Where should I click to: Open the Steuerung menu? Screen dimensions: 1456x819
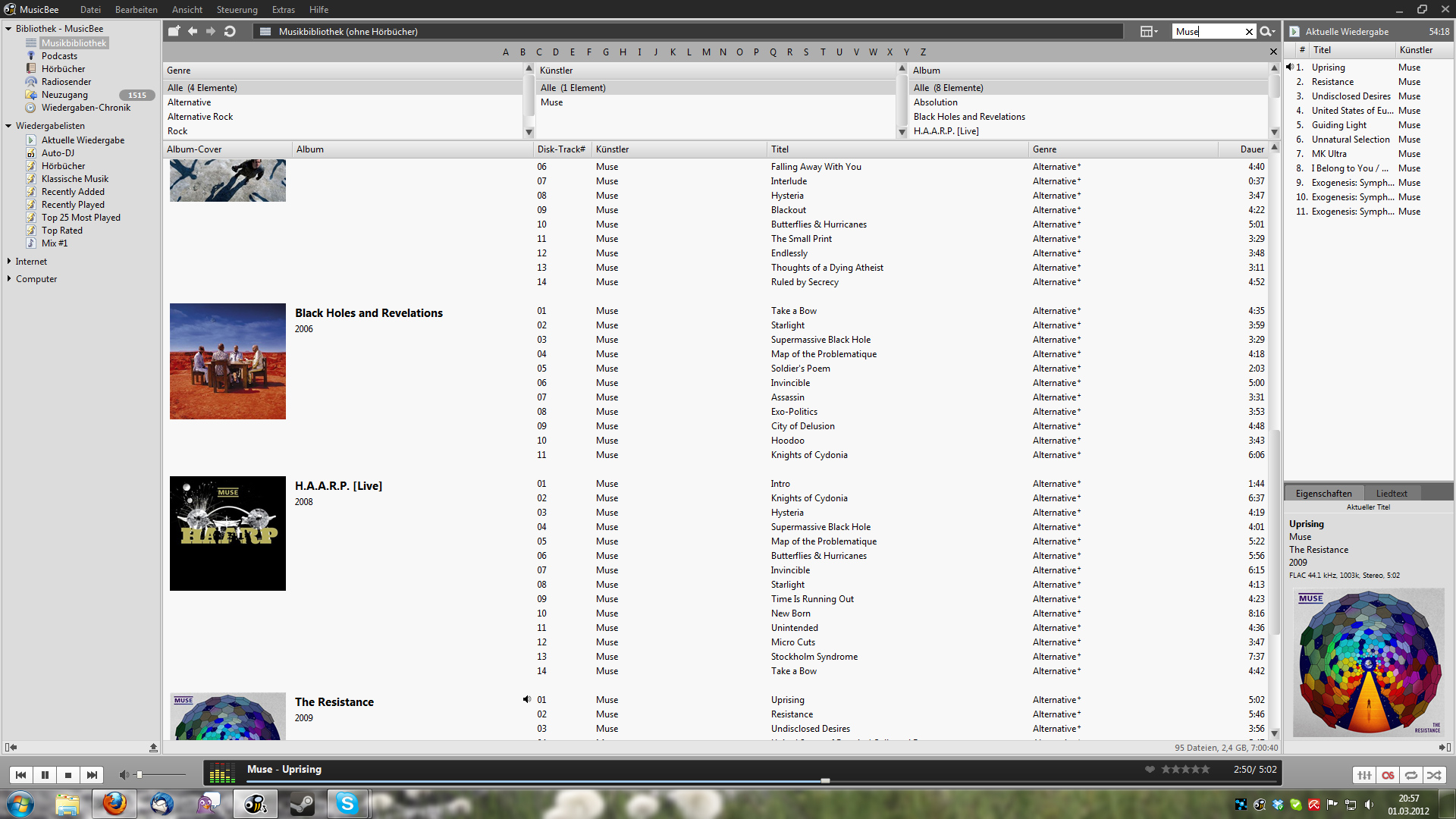[x=237, y=10]
